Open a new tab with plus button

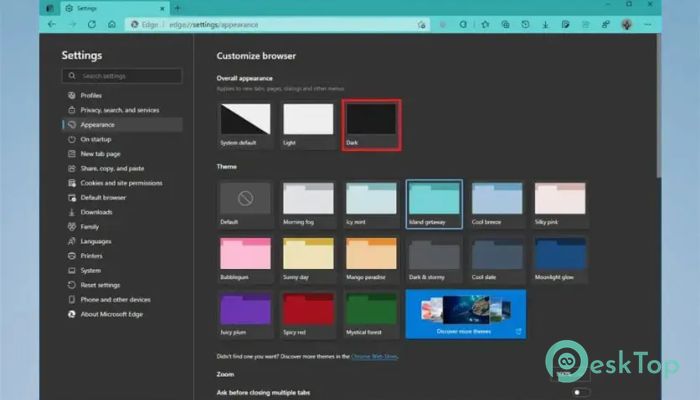tap(177, 8)
